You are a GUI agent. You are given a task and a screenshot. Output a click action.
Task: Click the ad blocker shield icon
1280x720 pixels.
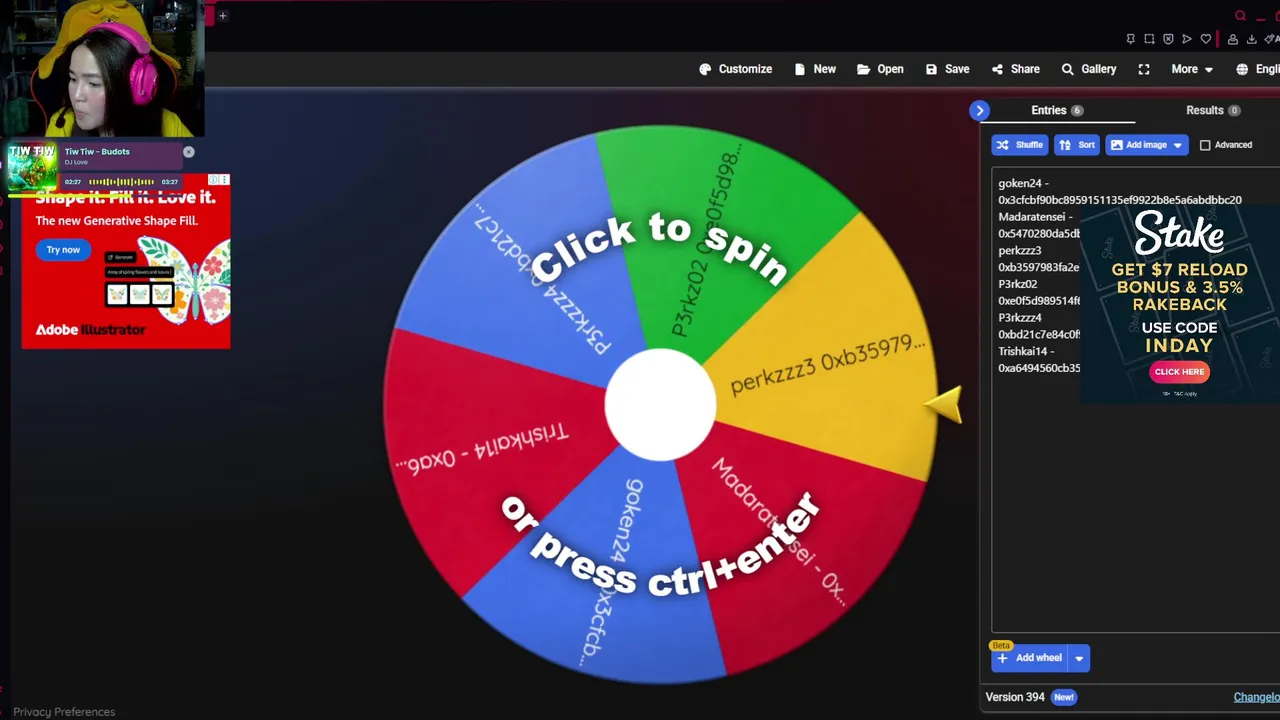(x=1168, y=39)
